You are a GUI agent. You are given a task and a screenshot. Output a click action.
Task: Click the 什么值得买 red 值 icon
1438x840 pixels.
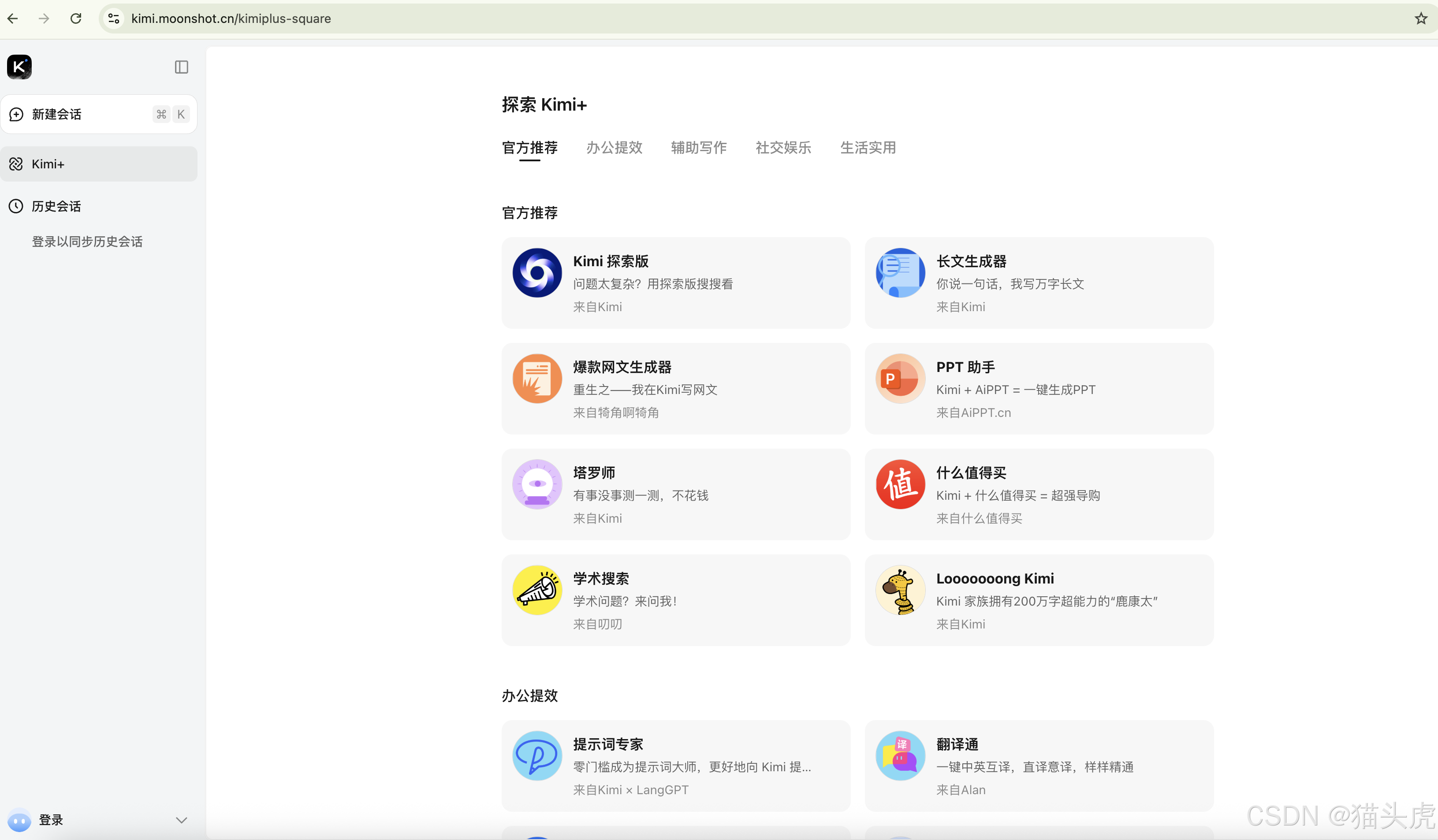900,484
